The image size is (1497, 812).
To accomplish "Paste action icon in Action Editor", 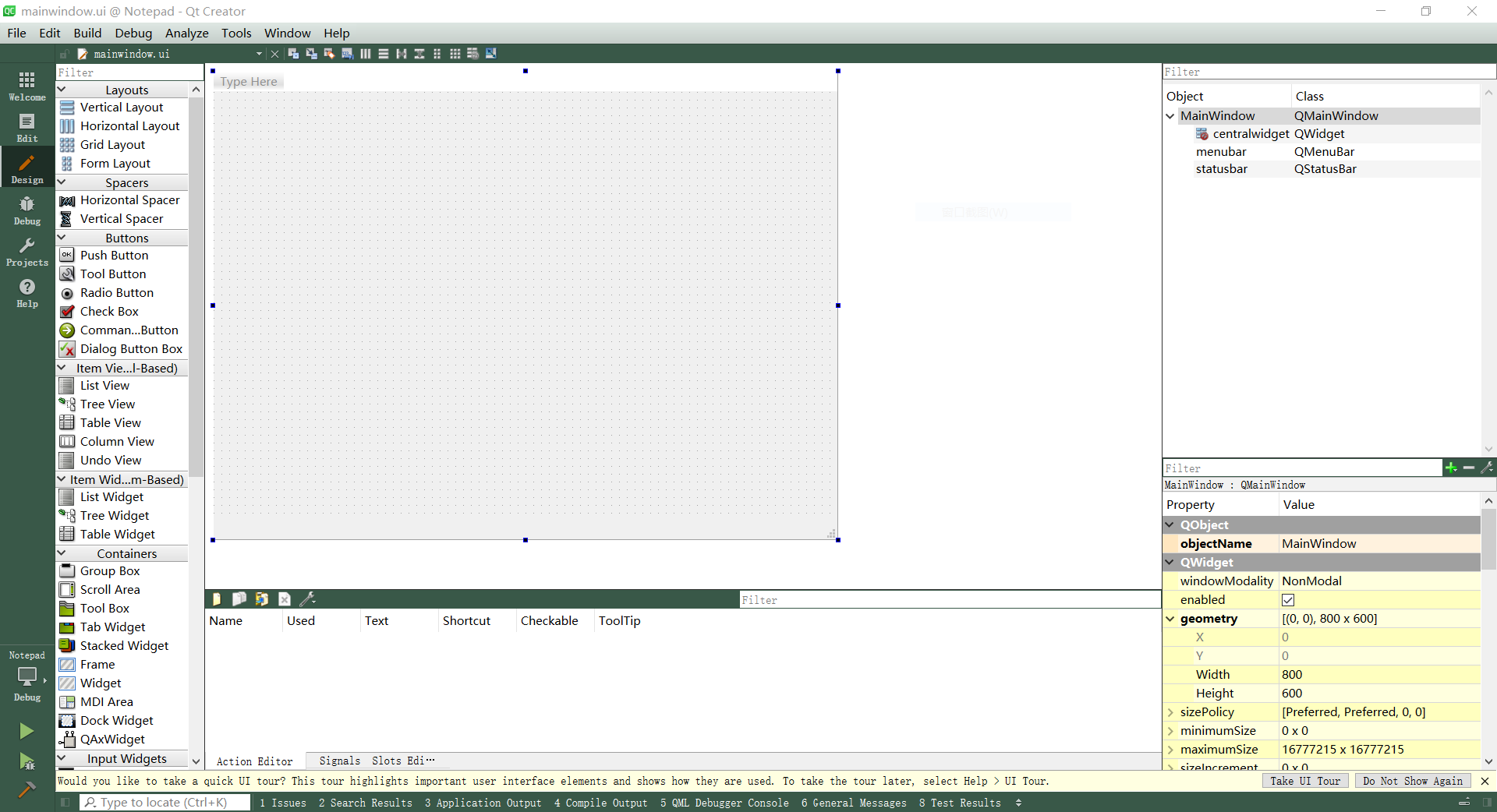I will coord(261,598).
